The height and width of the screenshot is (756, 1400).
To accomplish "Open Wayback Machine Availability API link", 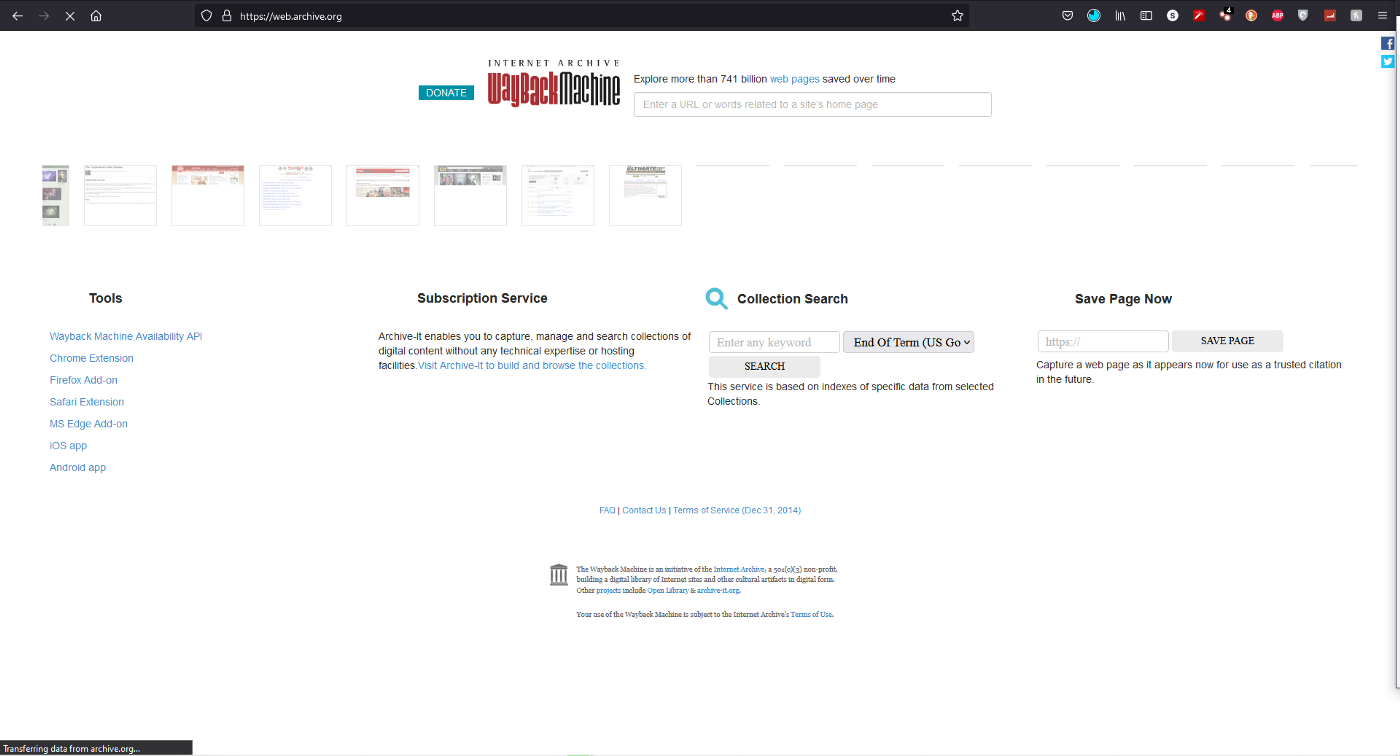I will (x=126, y=337).
